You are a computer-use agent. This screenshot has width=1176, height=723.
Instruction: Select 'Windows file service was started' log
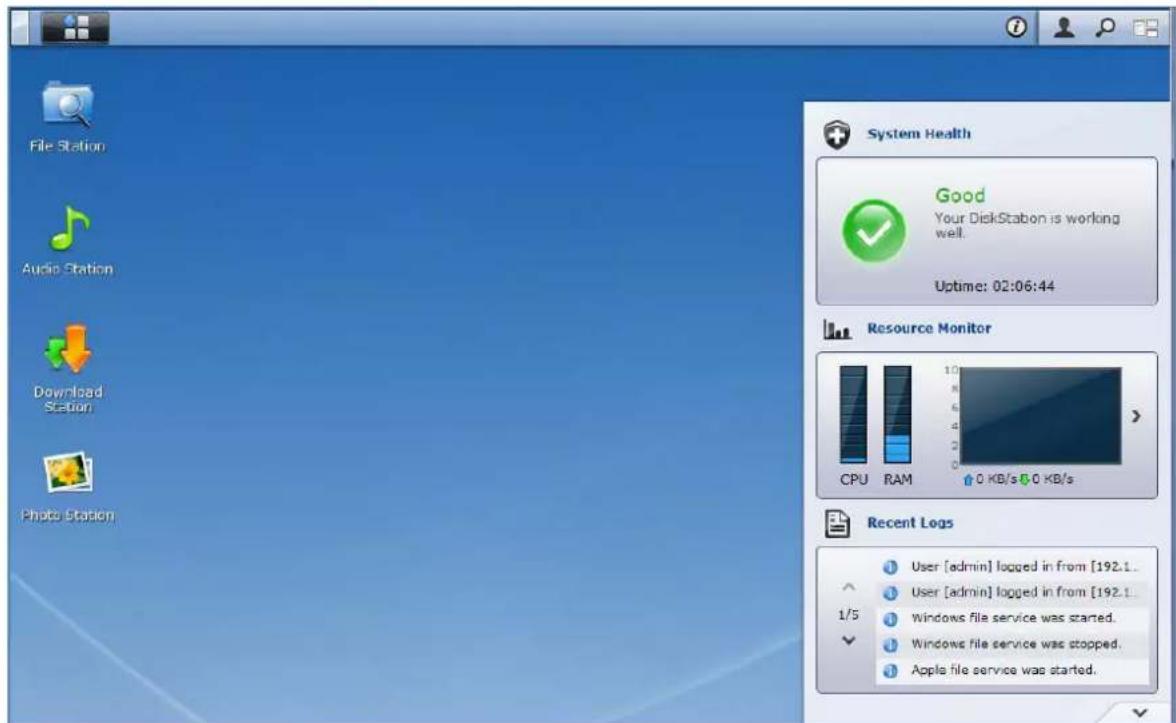tap(1012, 618)
